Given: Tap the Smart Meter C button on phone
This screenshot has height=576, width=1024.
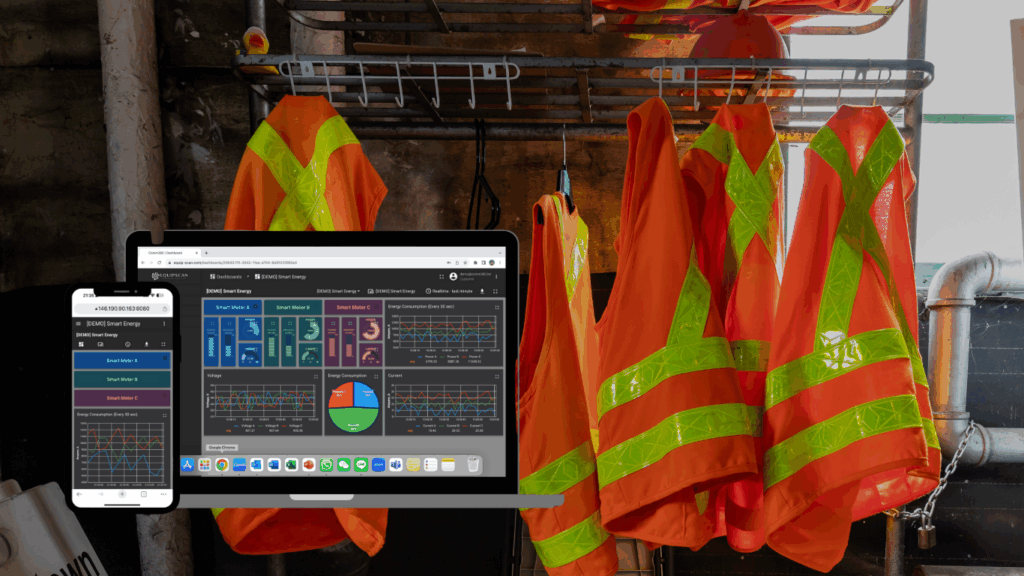Looking at the screenshot, I should [x=123, y=397].
